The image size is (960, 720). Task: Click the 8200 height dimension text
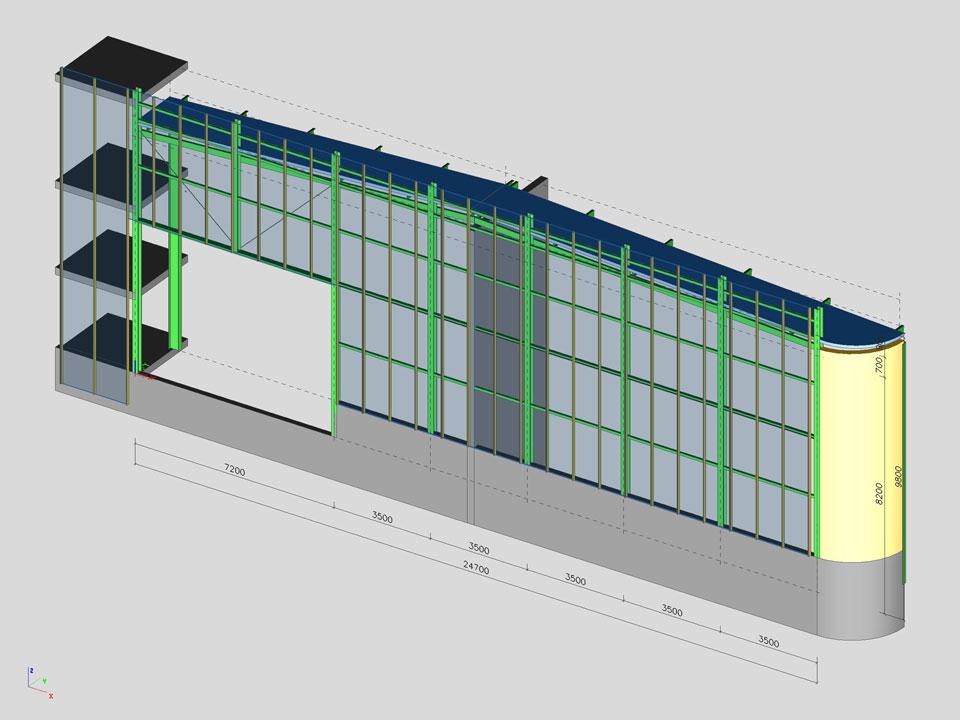click(x=879, y=492)
